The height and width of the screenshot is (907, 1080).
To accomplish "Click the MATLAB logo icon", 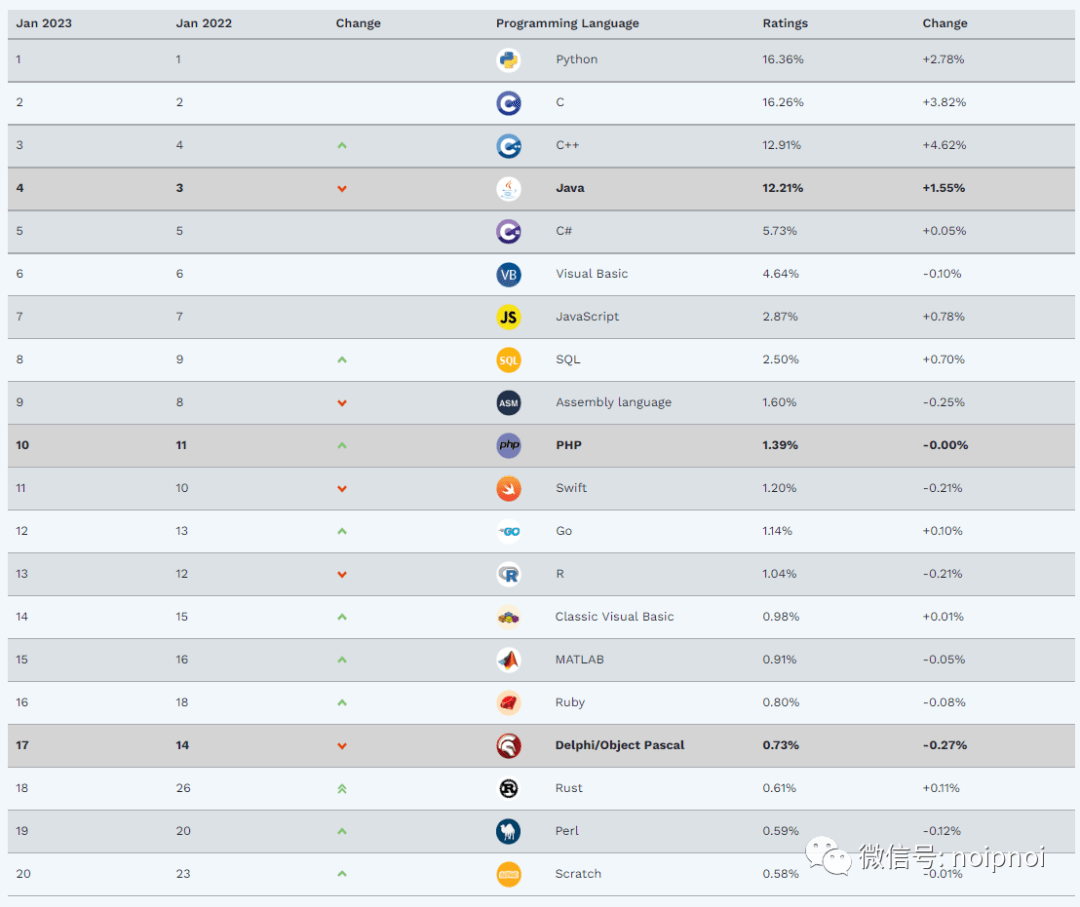I will click(509, 660).
